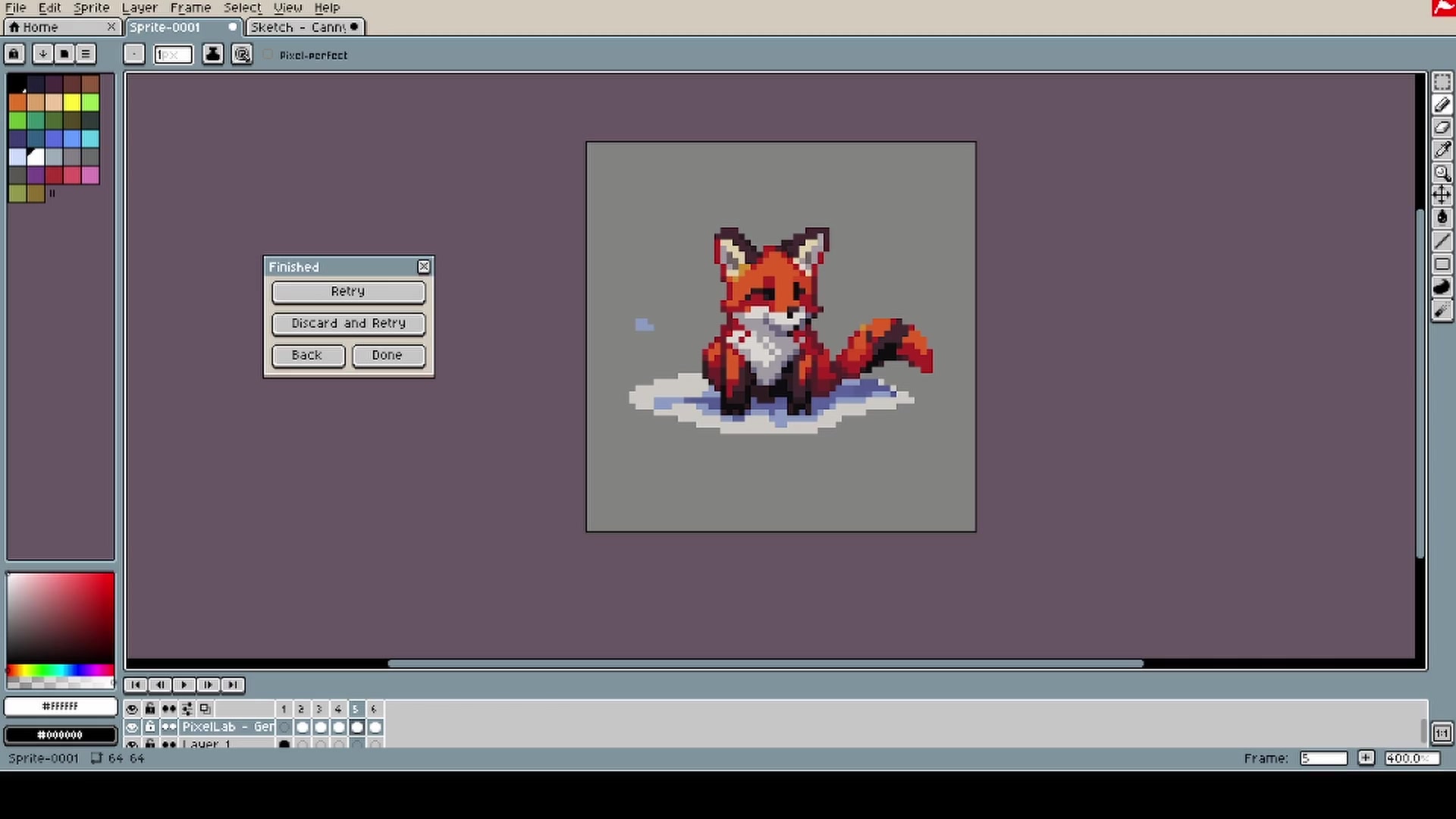Screen dimensions: 1456x819
Task: Open the Sprite menu
Action: pos(91,8)
